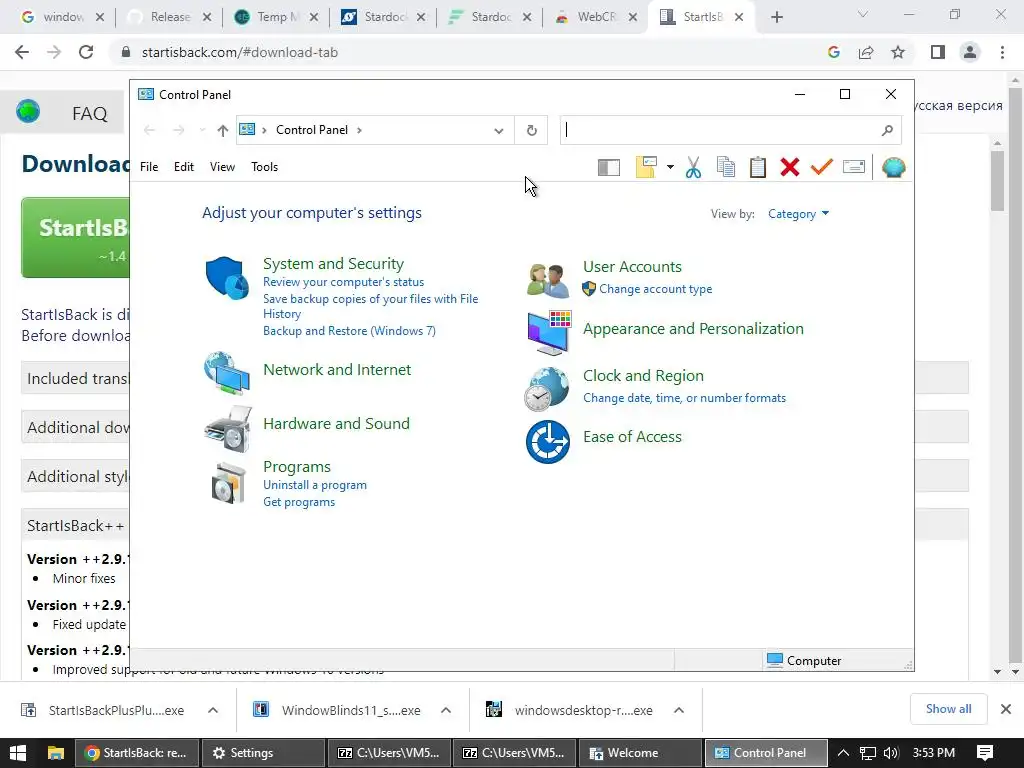Open the View menu
Screen dimensions: 1024x768
222,167
